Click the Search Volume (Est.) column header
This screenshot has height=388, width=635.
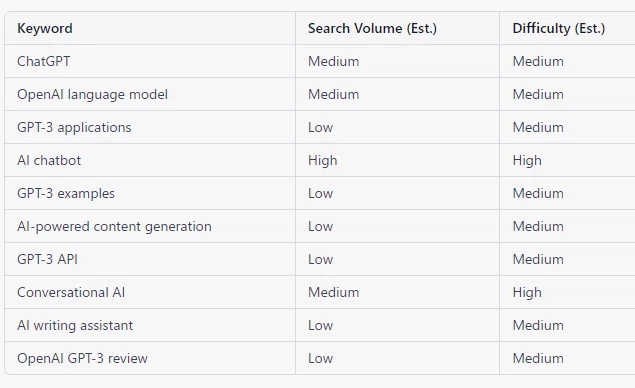372,28
